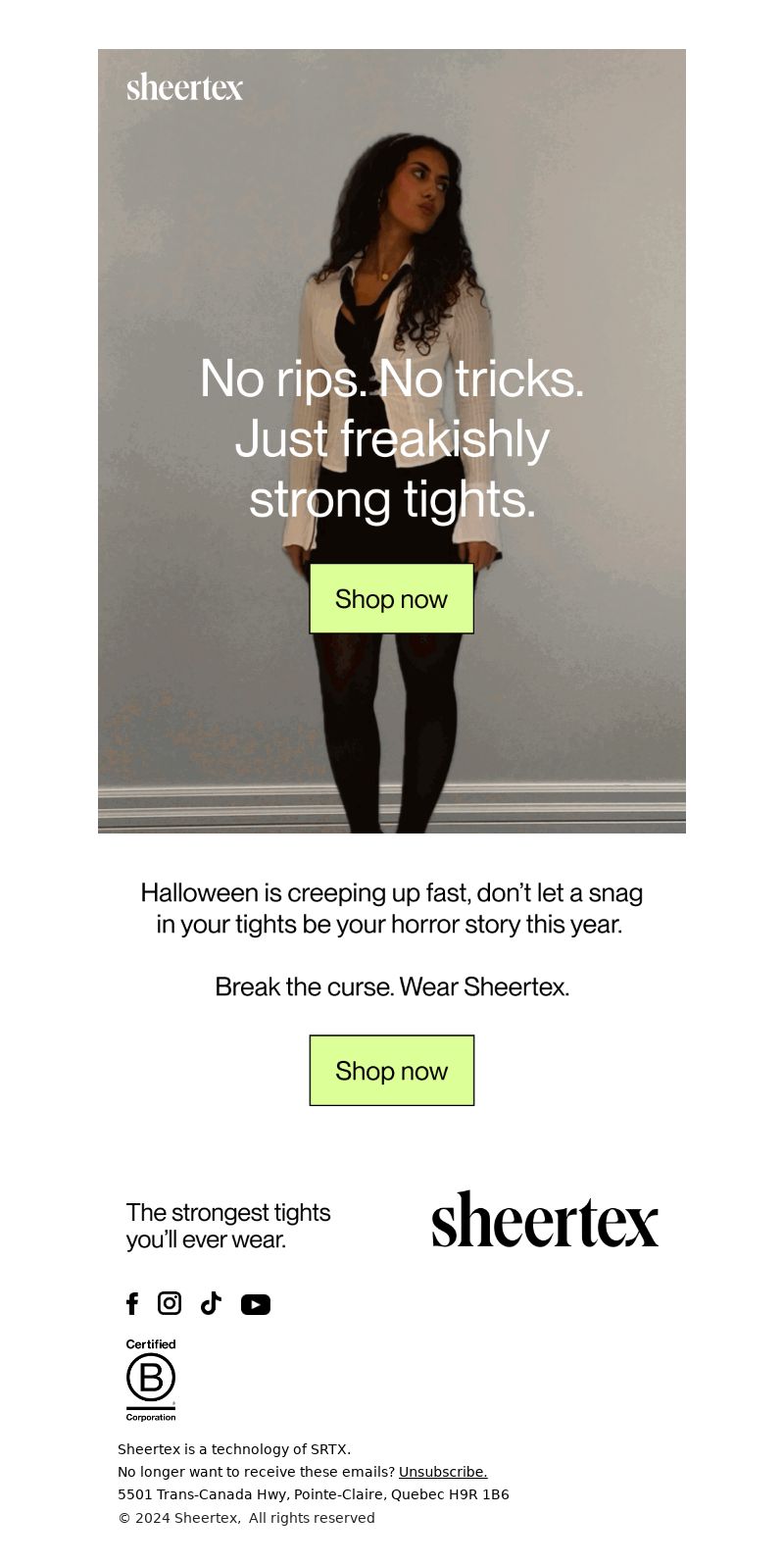Image resolution: width=784 pixels, height=1565 pixels.
Task: Click the 'No rips. No tricks.' headline
Action: (x=392, y=378)
